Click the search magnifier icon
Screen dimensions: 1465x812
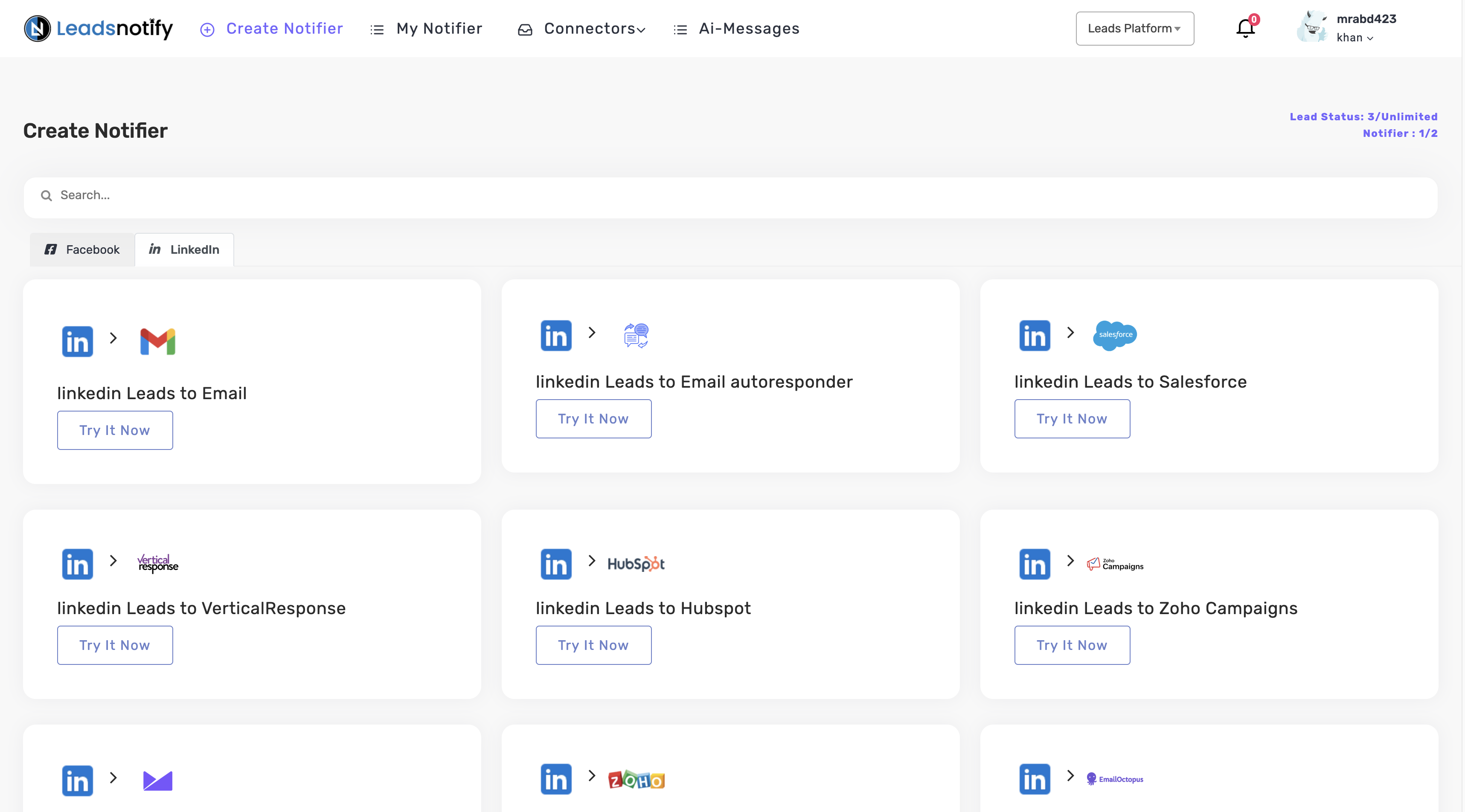click(x=46, y=196)
